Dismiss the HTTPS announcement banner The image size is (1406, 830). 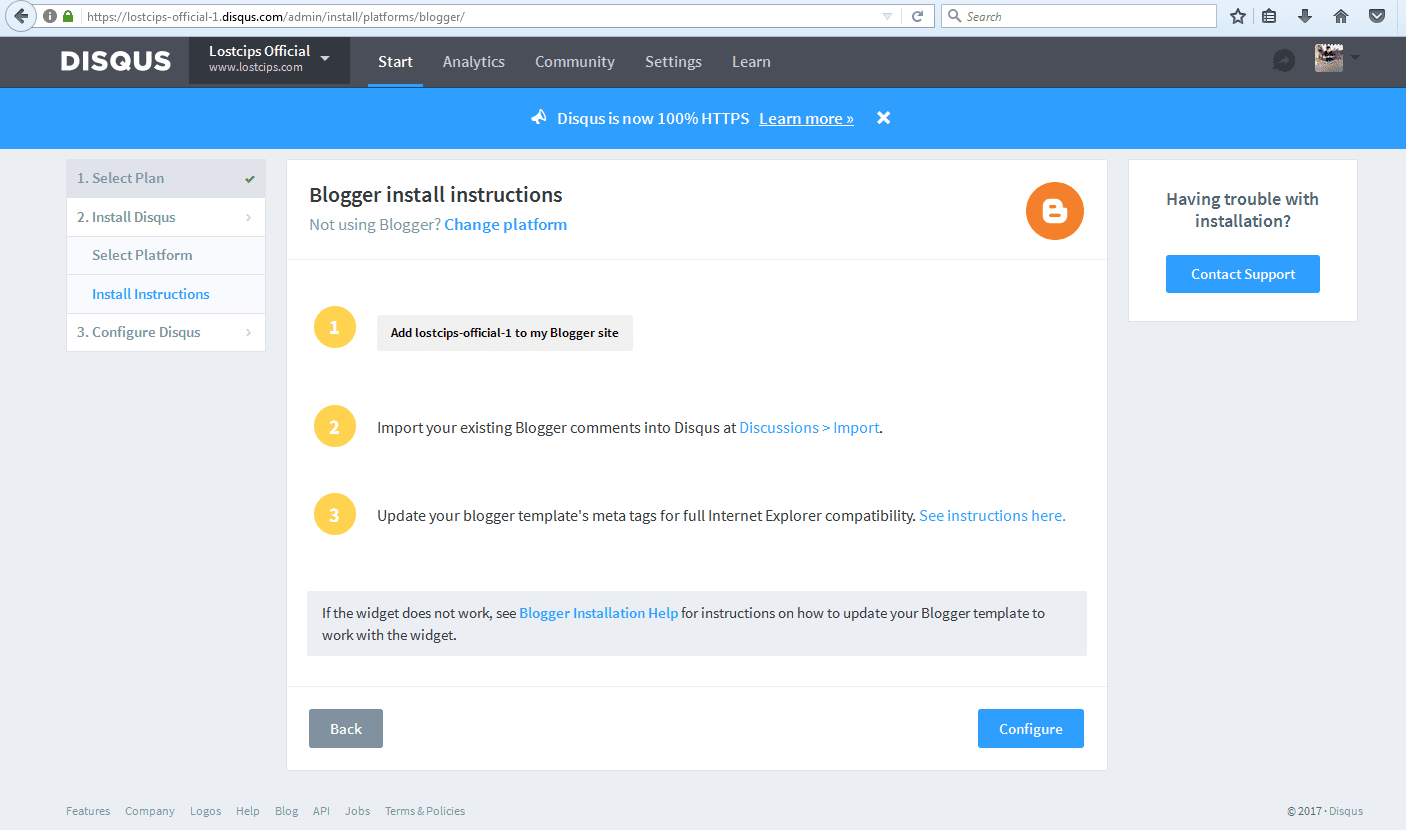(883, 118)
